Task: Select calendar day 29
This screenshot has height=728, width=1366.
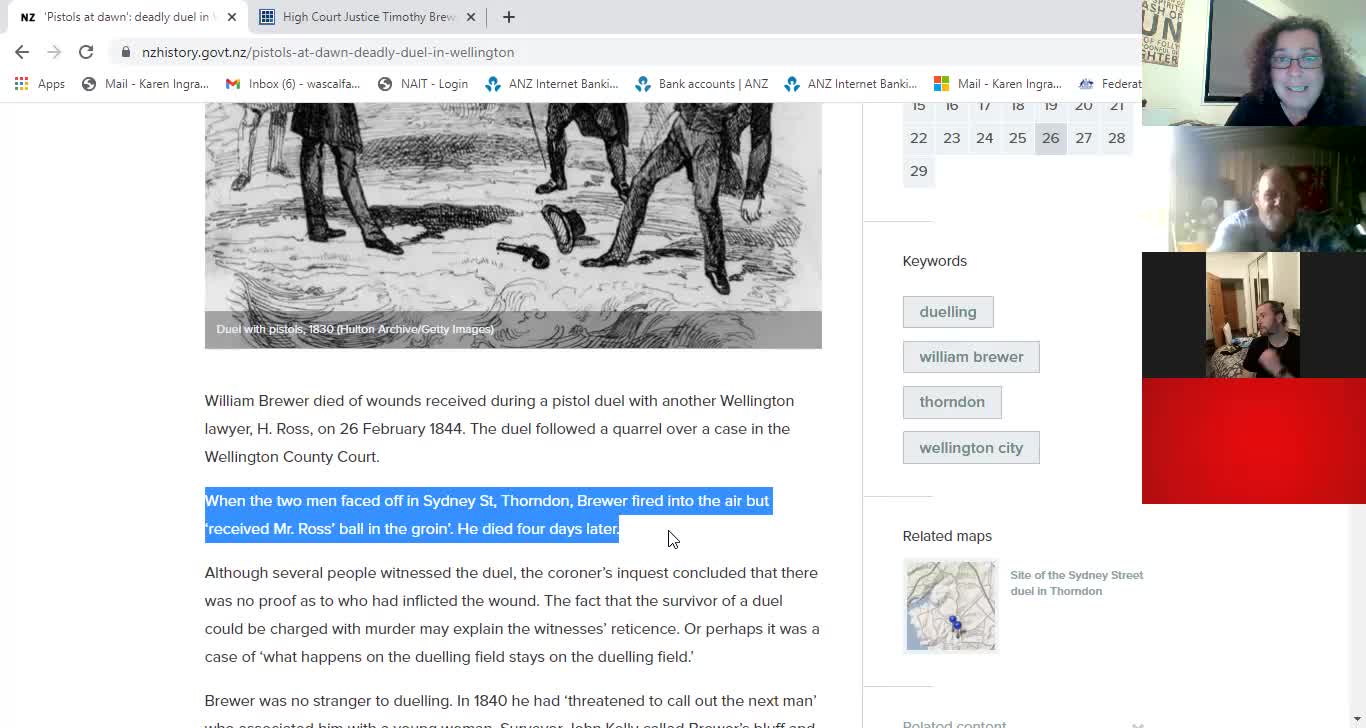Action: 918,171
